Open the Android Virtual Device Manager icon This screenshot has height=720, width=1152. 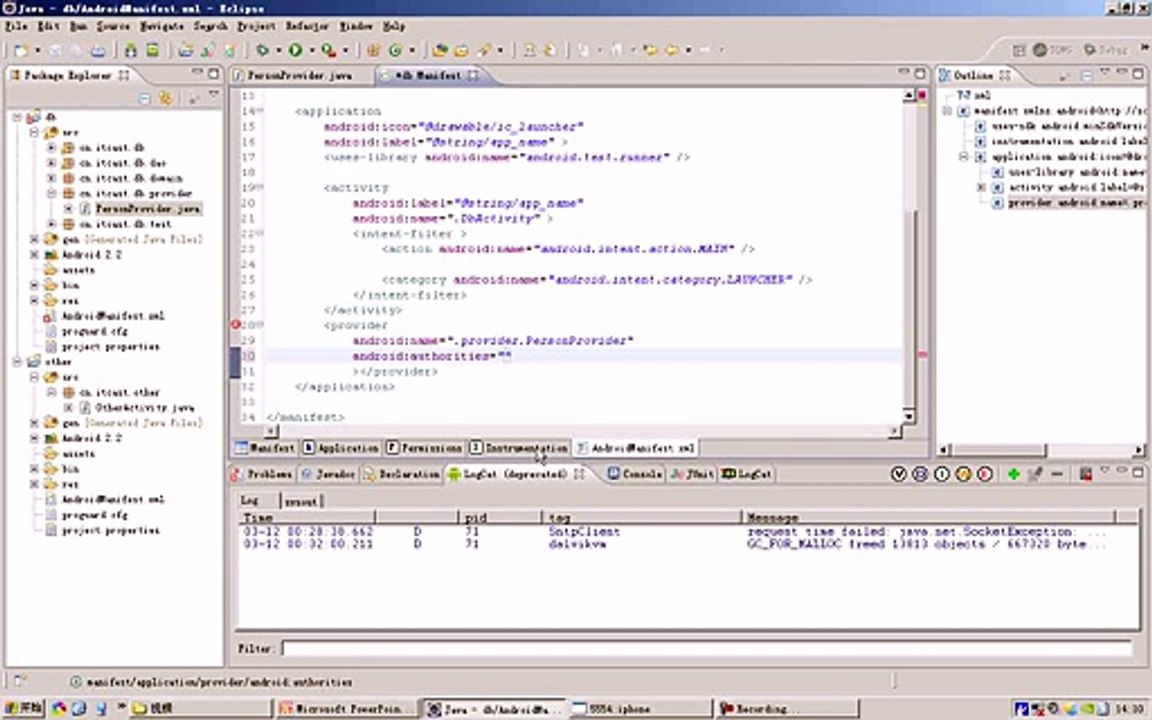tap(152, 50)
